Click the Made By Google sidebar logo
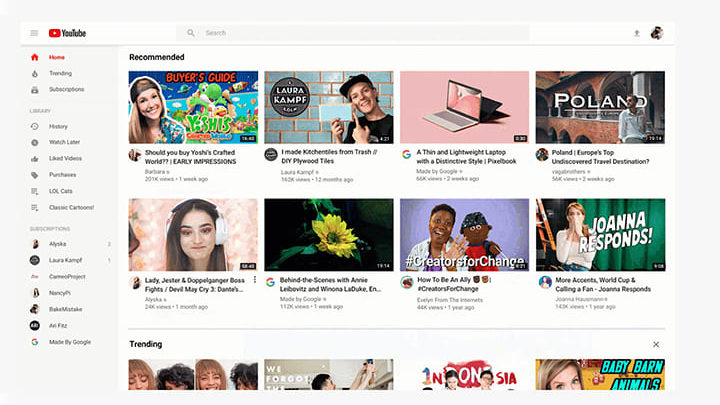 tap(34, 342)
